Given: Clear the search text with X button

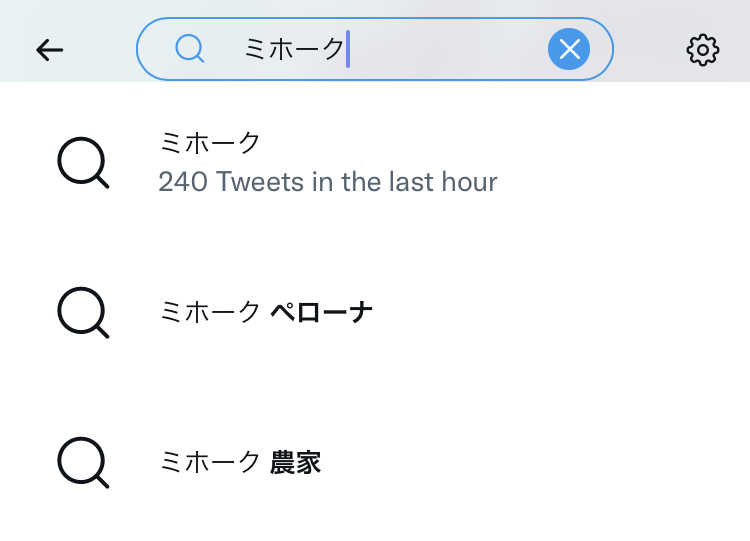Looking at the screenshot, I should pyautogui.click(x=569, y=49).
